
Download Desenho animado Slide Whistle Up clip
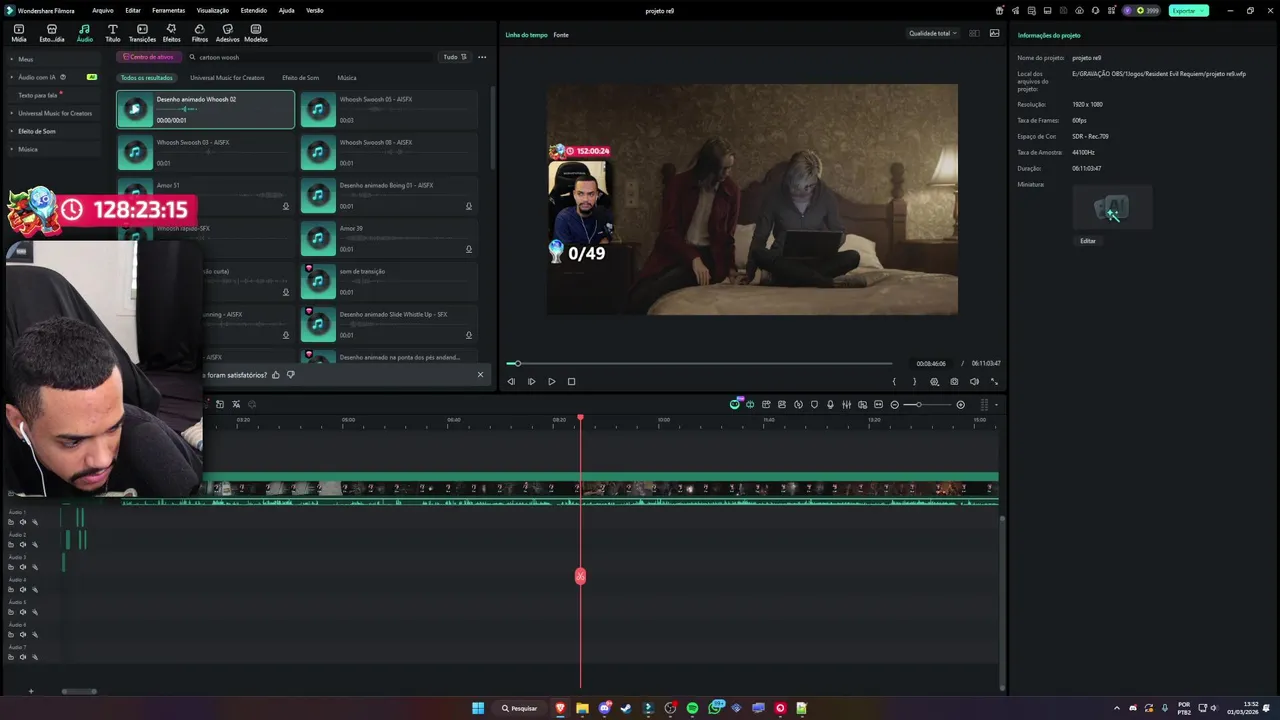468,335
